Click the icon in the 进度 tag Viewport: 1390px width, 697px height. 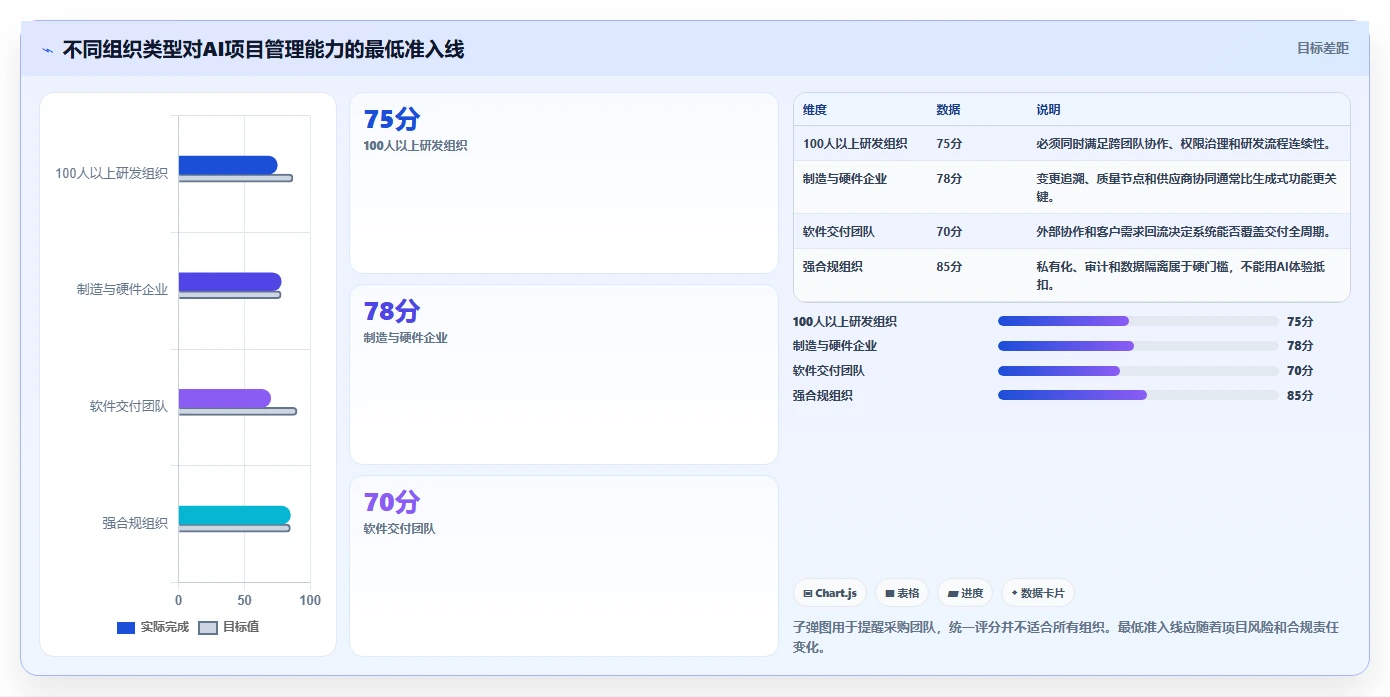(953, 593)
